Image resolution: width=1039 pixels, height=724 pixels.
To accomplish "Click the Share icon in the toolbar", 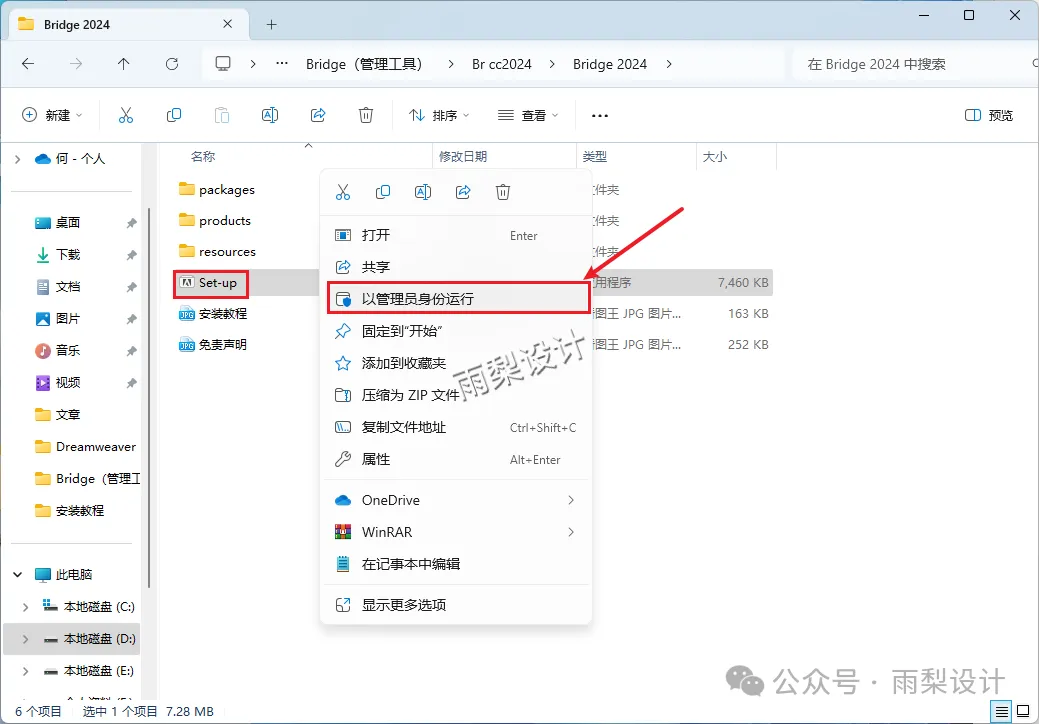I will coord(318,115).
